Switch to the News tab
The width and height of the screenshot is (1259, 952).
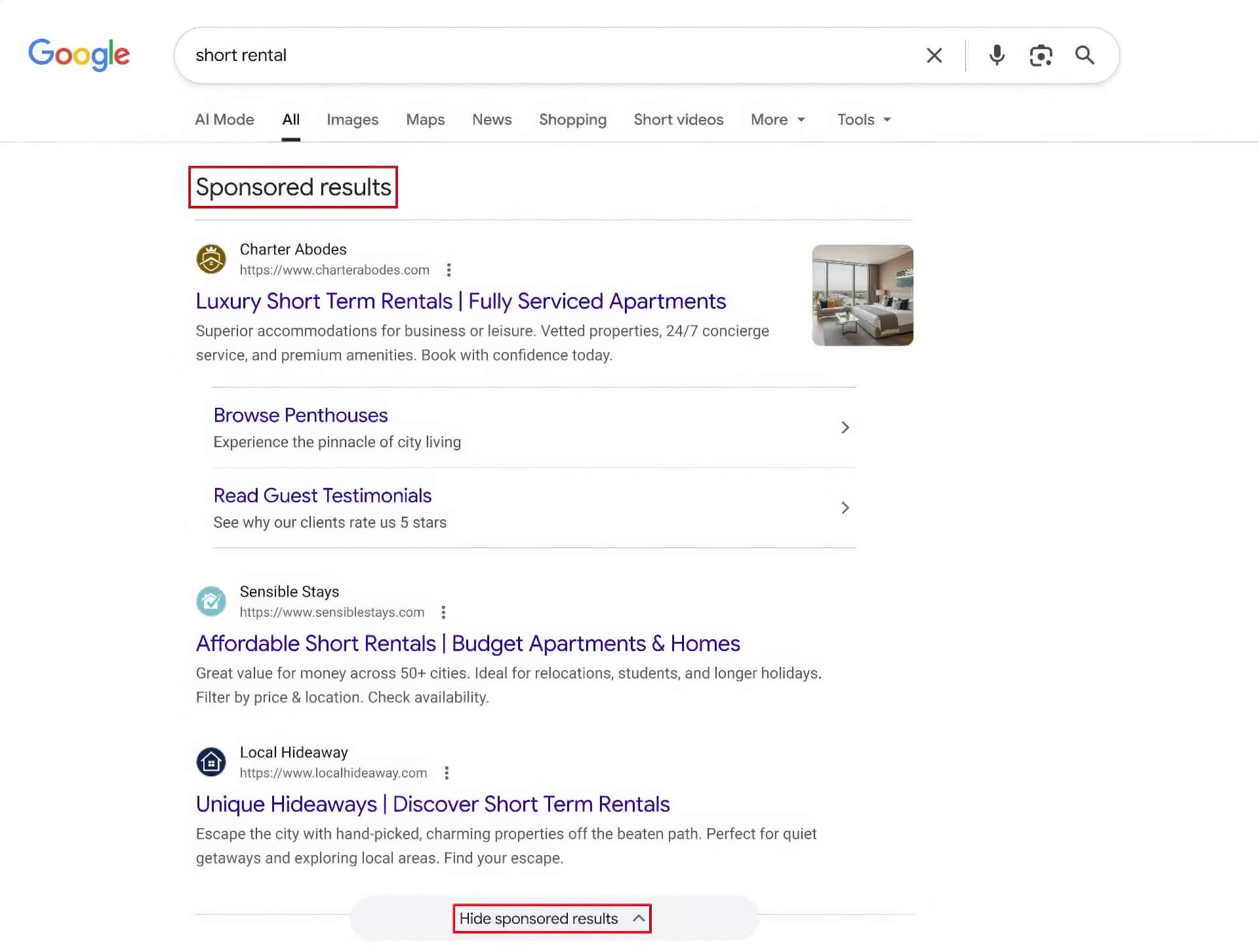click(491, 119)
